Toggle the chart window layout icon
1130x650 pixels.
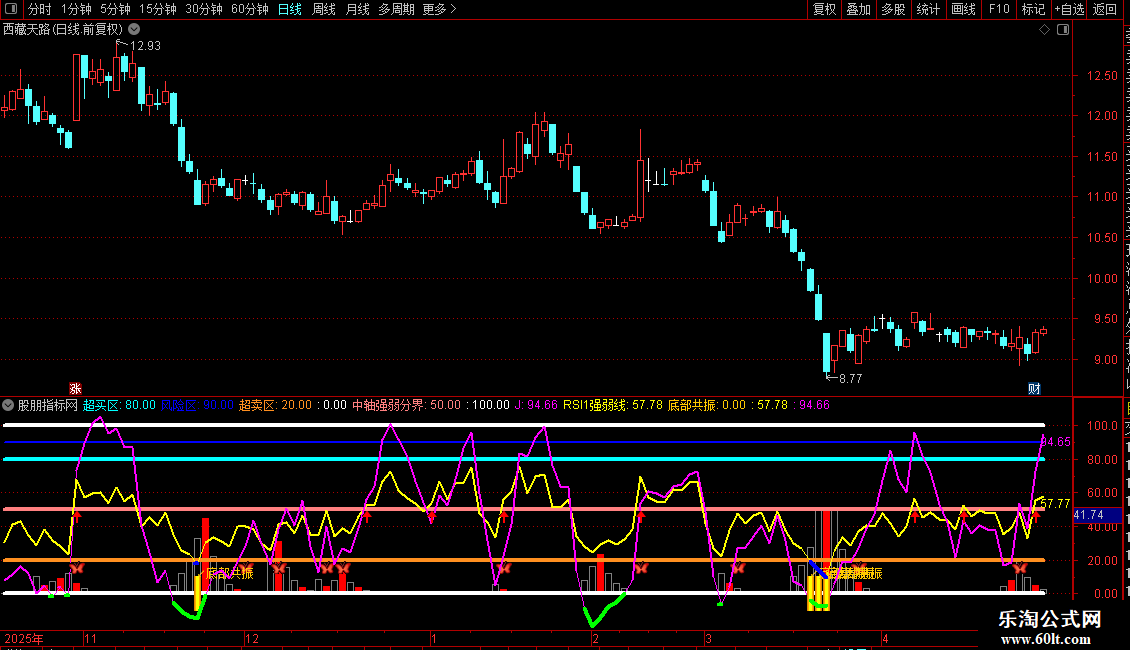coord(1063,30)
